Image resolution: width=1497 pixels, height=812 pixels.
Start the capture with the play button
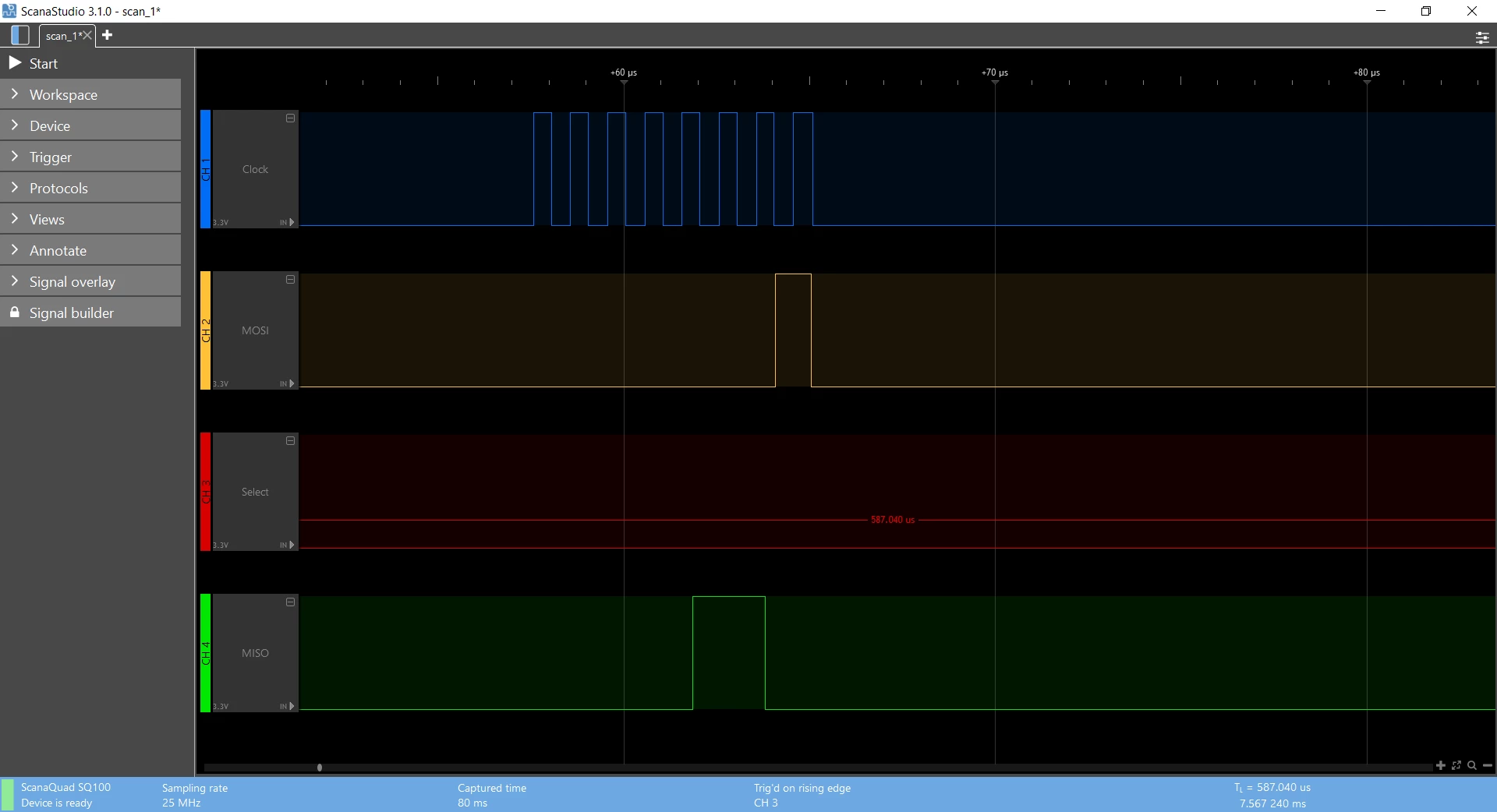coord(15,63)
